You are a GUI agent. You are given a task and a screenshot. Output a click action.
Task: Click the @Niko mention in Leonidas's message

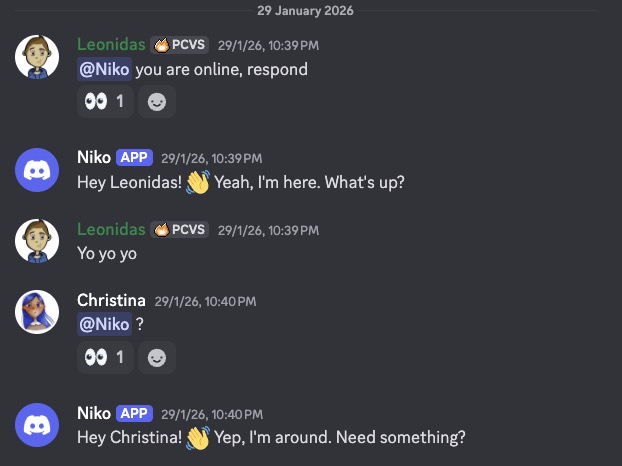pyautogui.click(x=104, y=70)
